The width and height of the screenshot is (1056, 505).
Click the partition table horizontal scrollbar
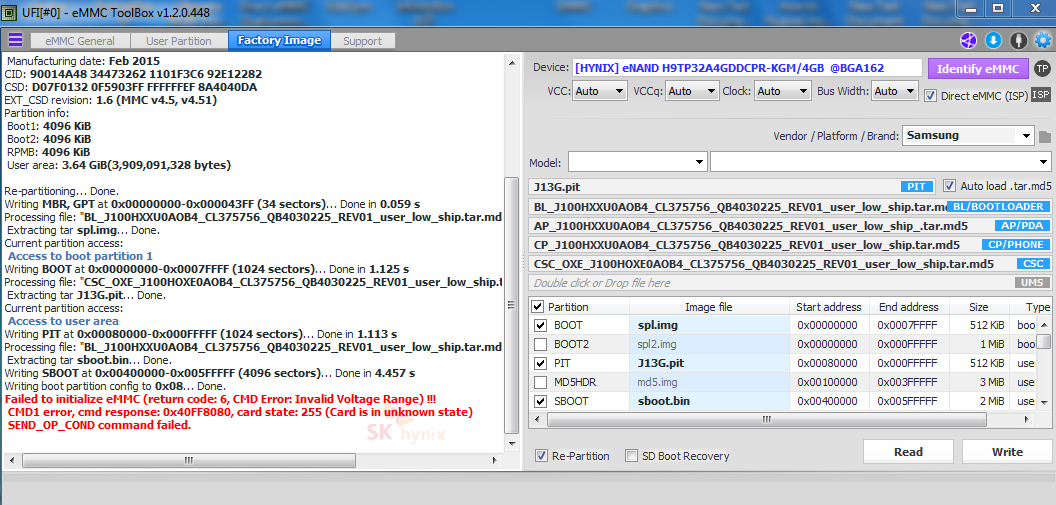pos(766,419)
